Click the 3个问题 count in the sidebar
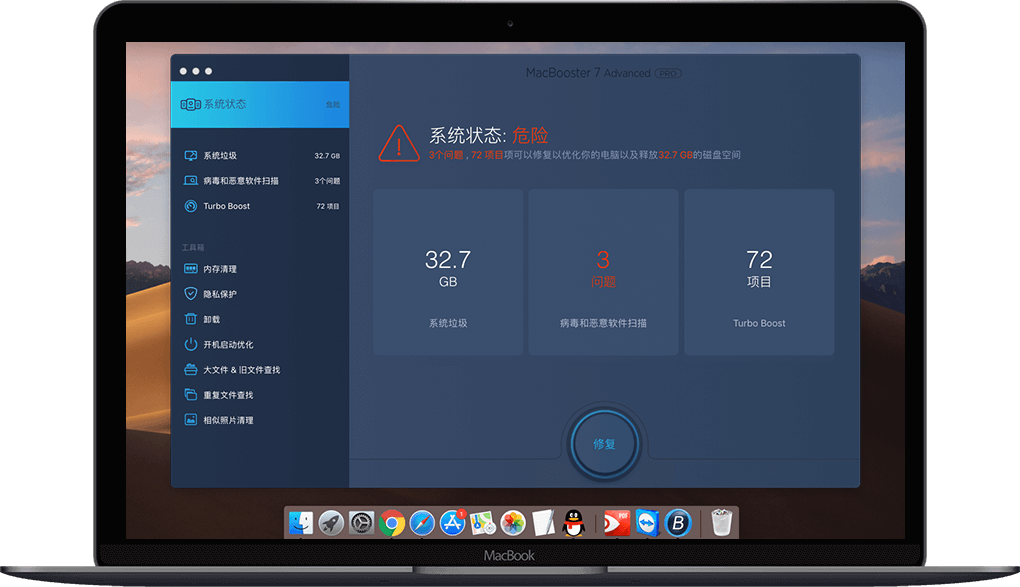 (x=327, y=181)
